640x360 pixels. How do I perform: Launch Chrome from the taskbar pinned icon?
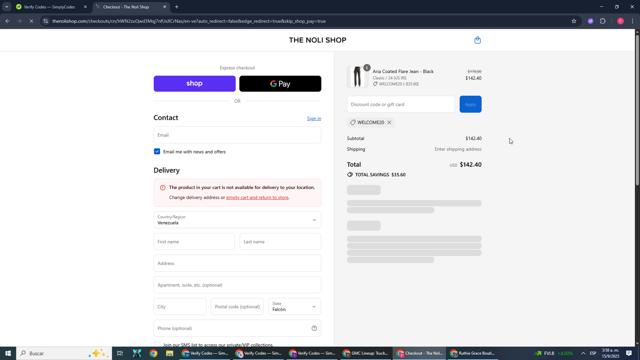pos(153,353)
